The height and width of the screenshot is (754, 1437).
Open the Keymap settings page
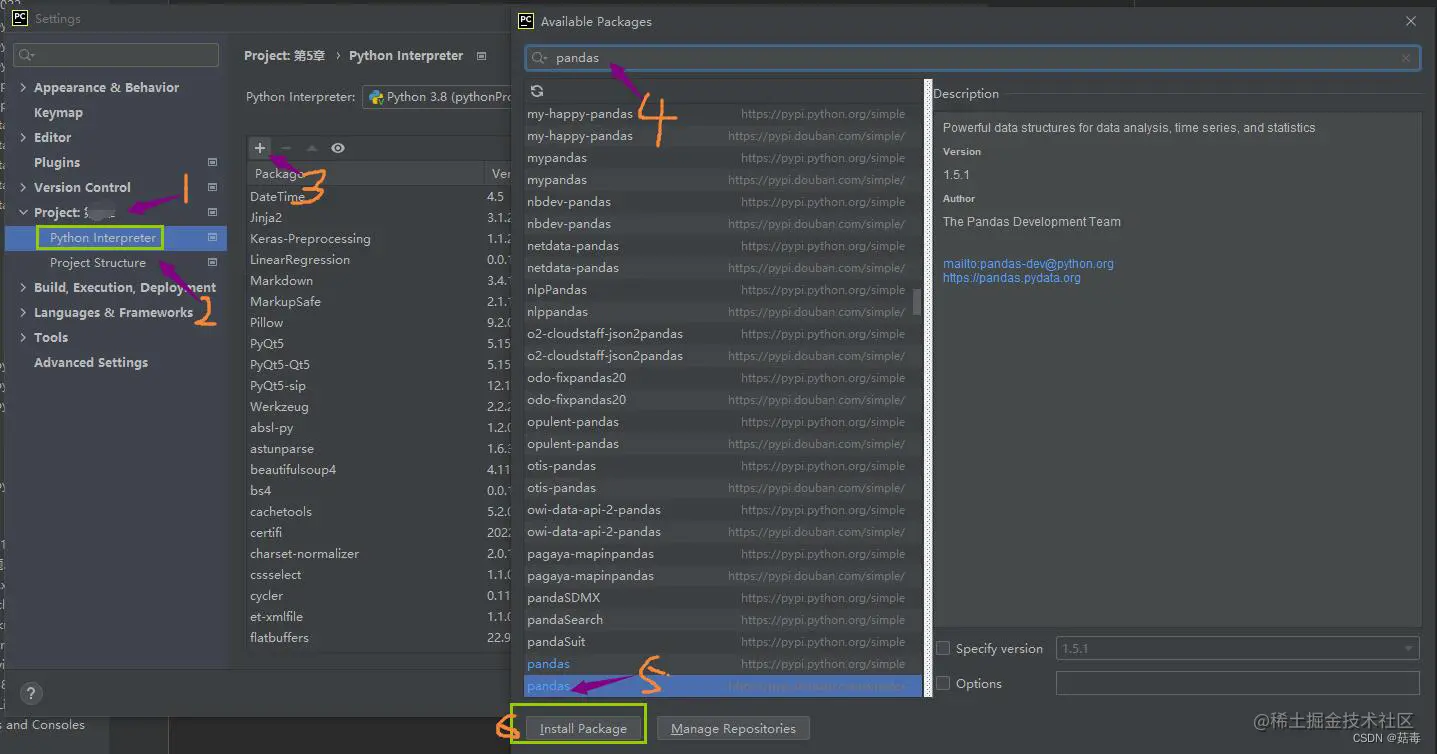(x=58, y=112)
